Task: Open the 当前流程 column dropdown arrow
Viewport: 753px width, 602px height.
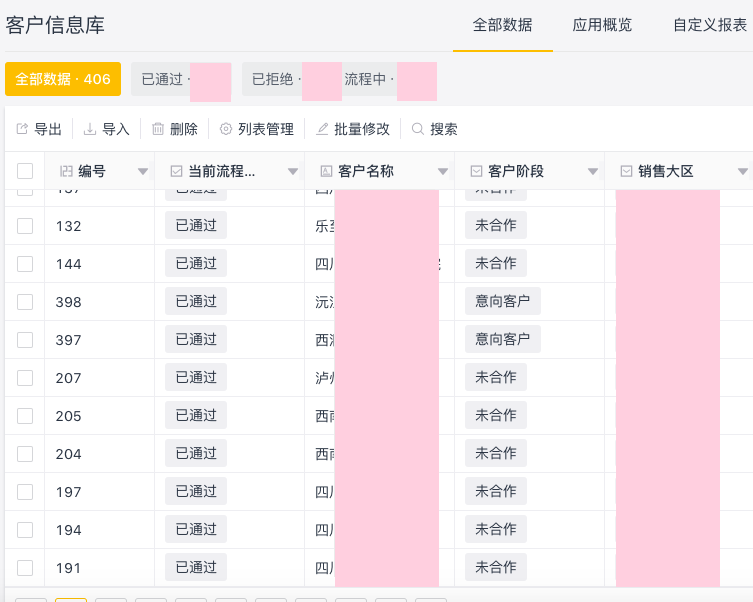Action: (292, 172)
